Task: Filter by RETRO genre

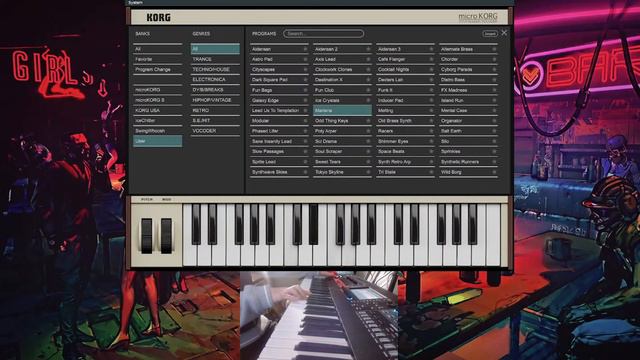Action: (215, 110)
